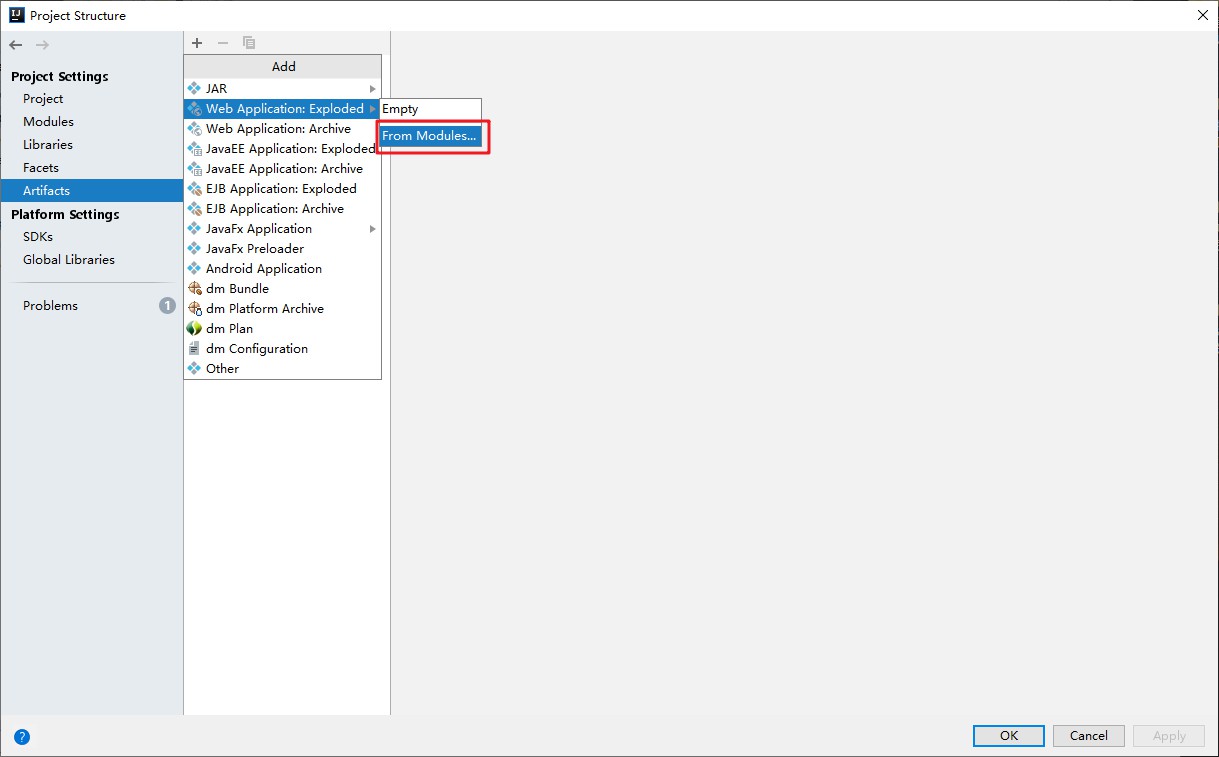Viewport: 1219px width, 757px height.
Task: Click the Copy artifact toolbar icon
Action: point(249,43)
